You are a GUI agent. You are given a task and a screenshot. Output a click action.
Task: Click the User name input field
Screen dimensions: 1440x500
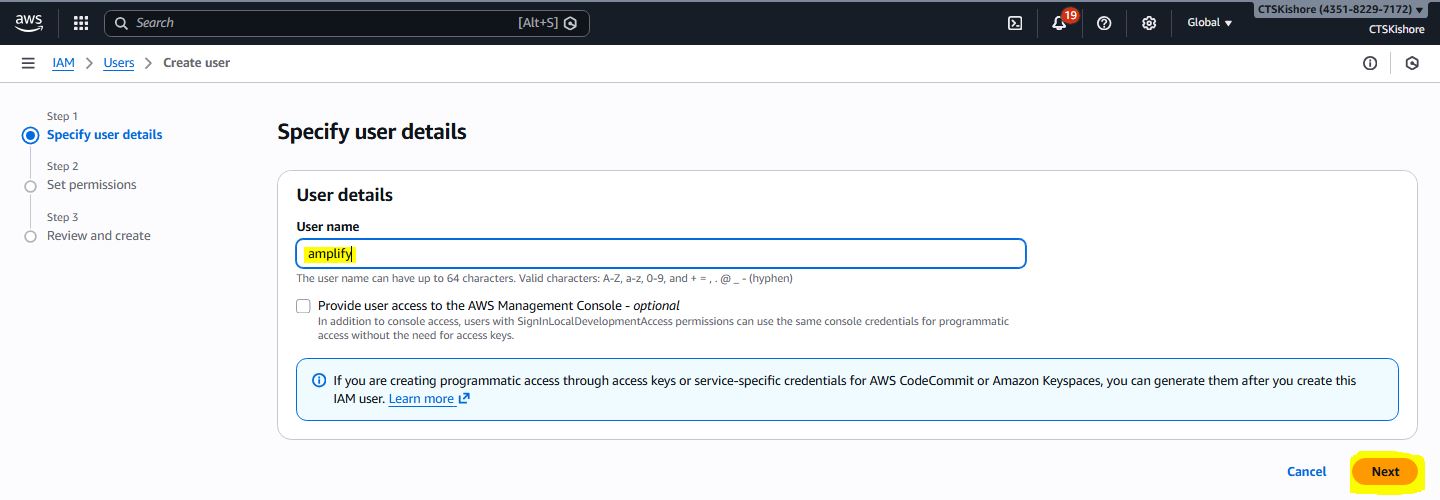pos(660,254)
